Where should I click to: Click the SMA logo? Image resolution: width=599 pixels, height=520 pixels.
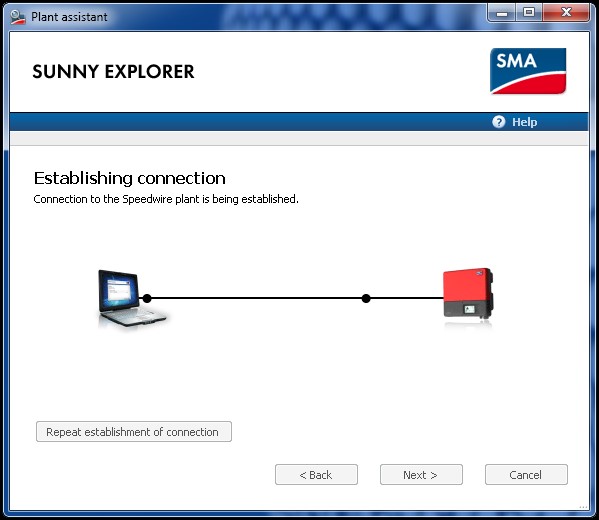click(528, 71)
